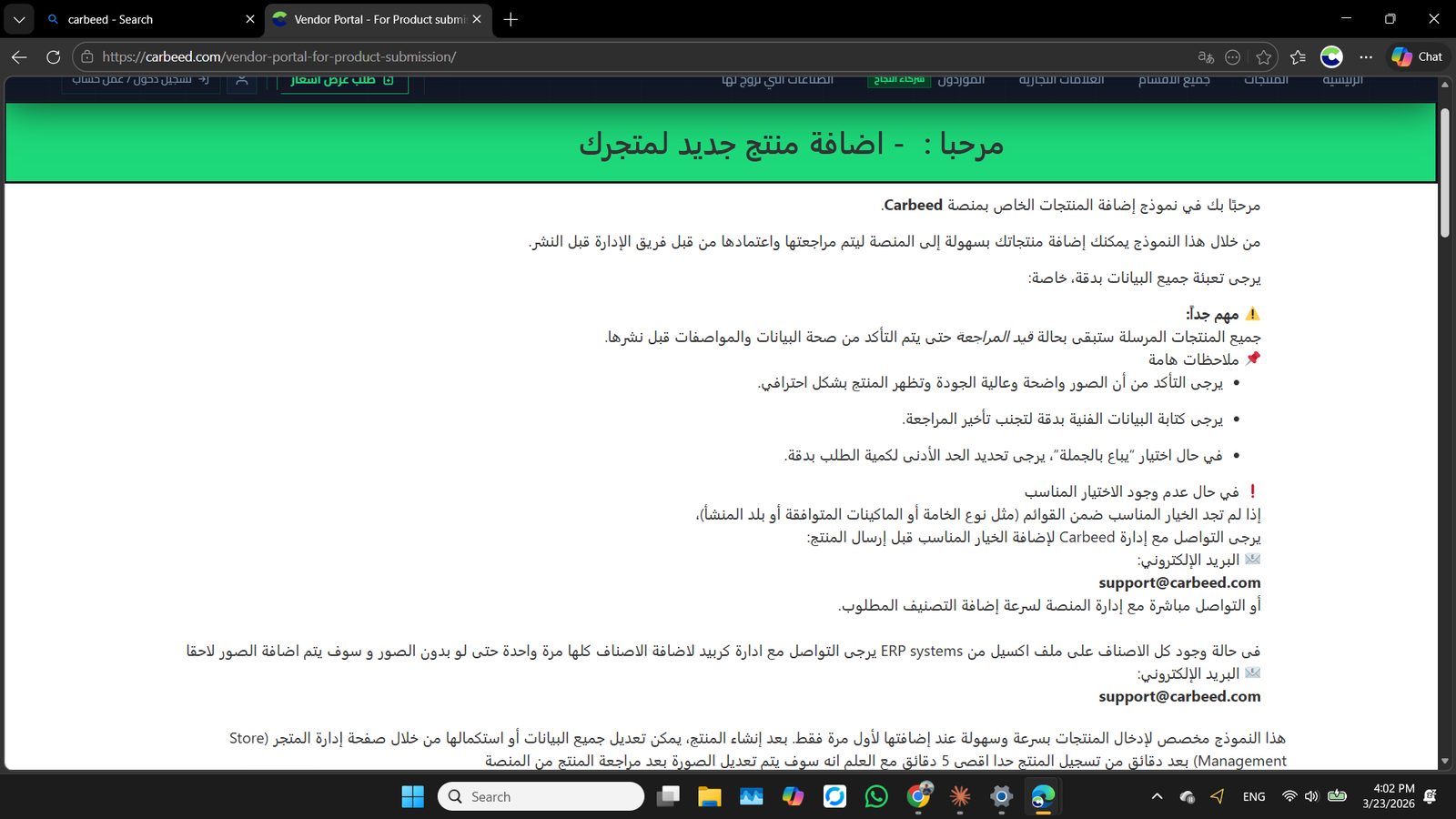Open the Edge profile avatar icon
The width and height of the screenshot is (1456, 819).
(x=1331, y=56)
